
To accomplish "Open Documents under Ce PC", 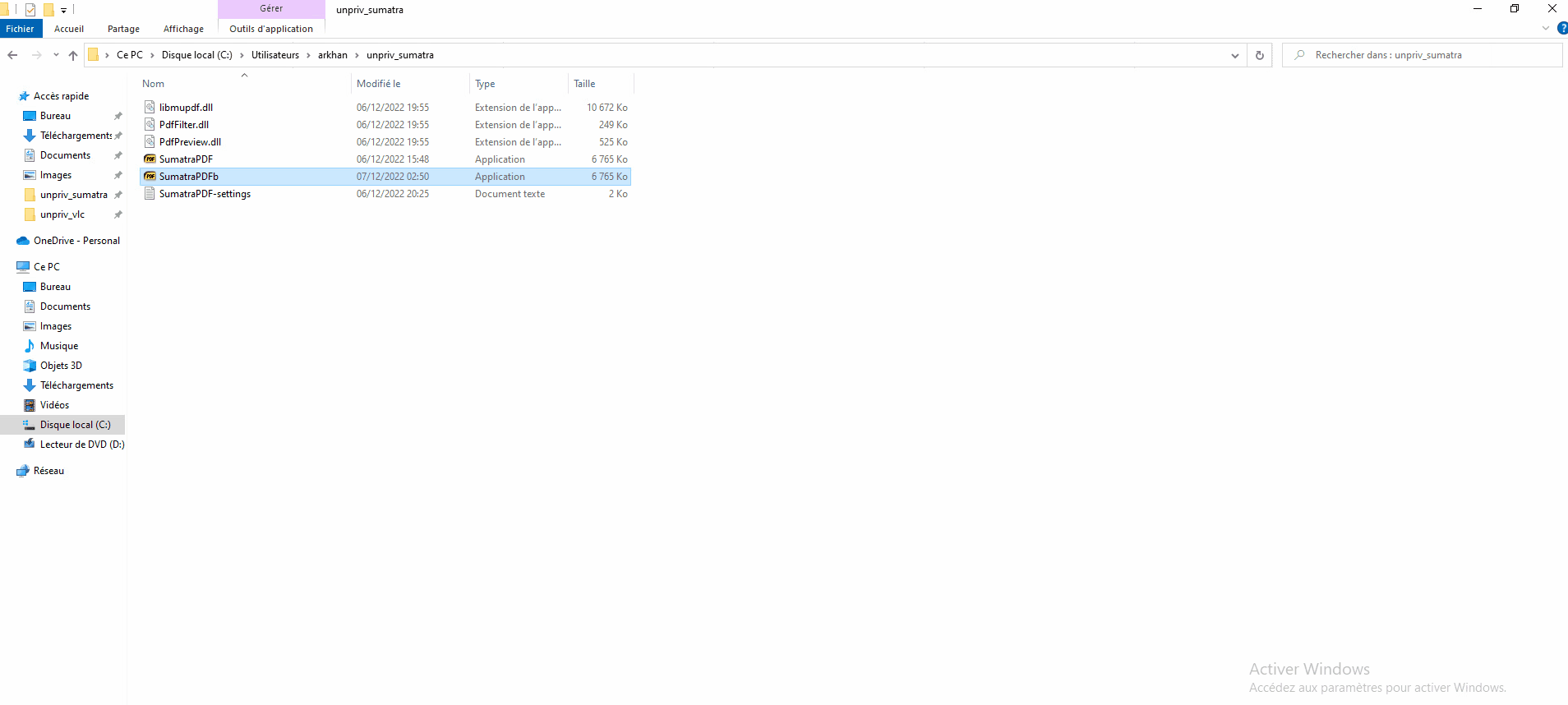I will (x=65, y=306).
